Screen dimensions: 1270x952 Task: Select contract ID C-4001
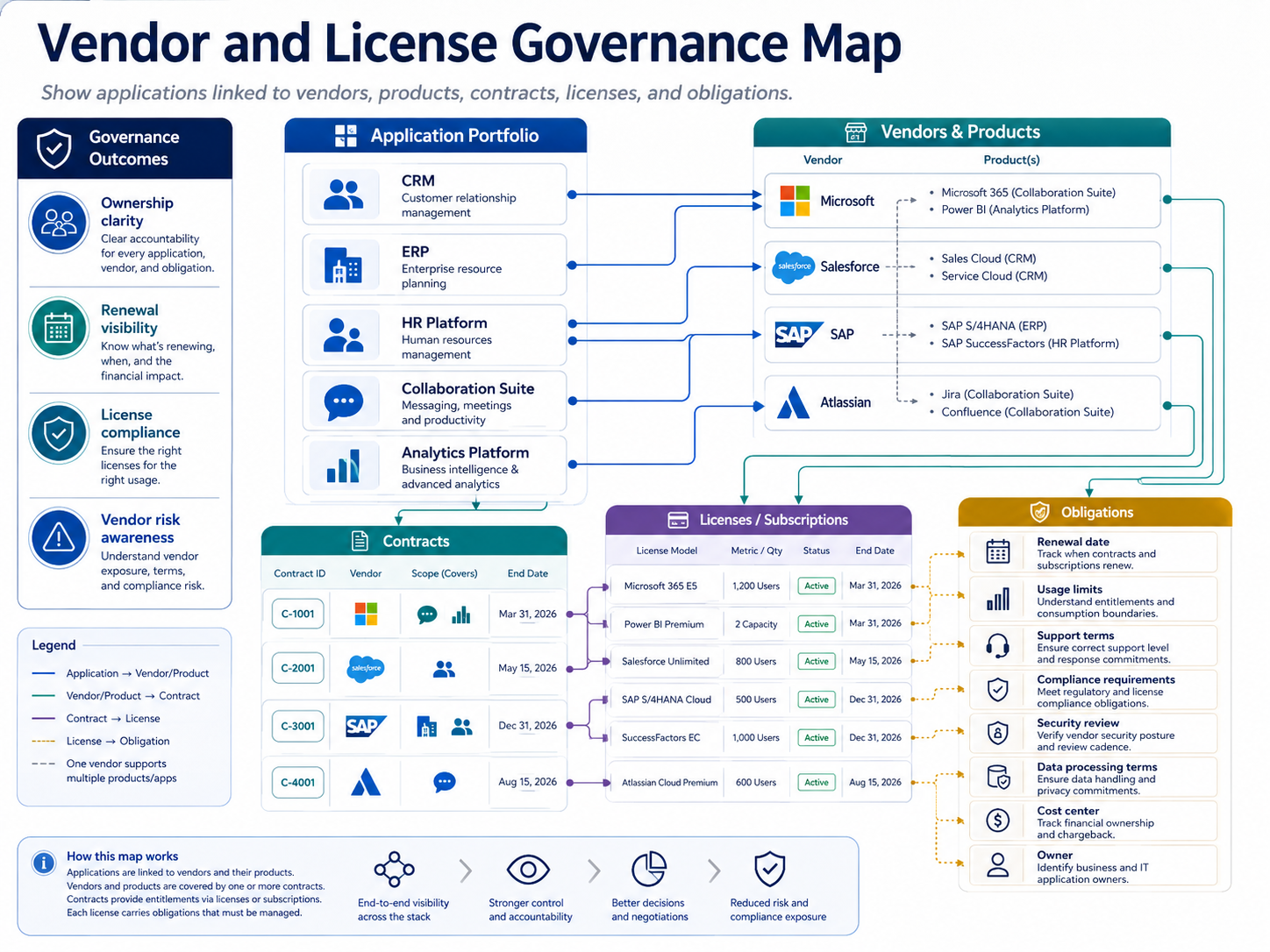point(298,782)
